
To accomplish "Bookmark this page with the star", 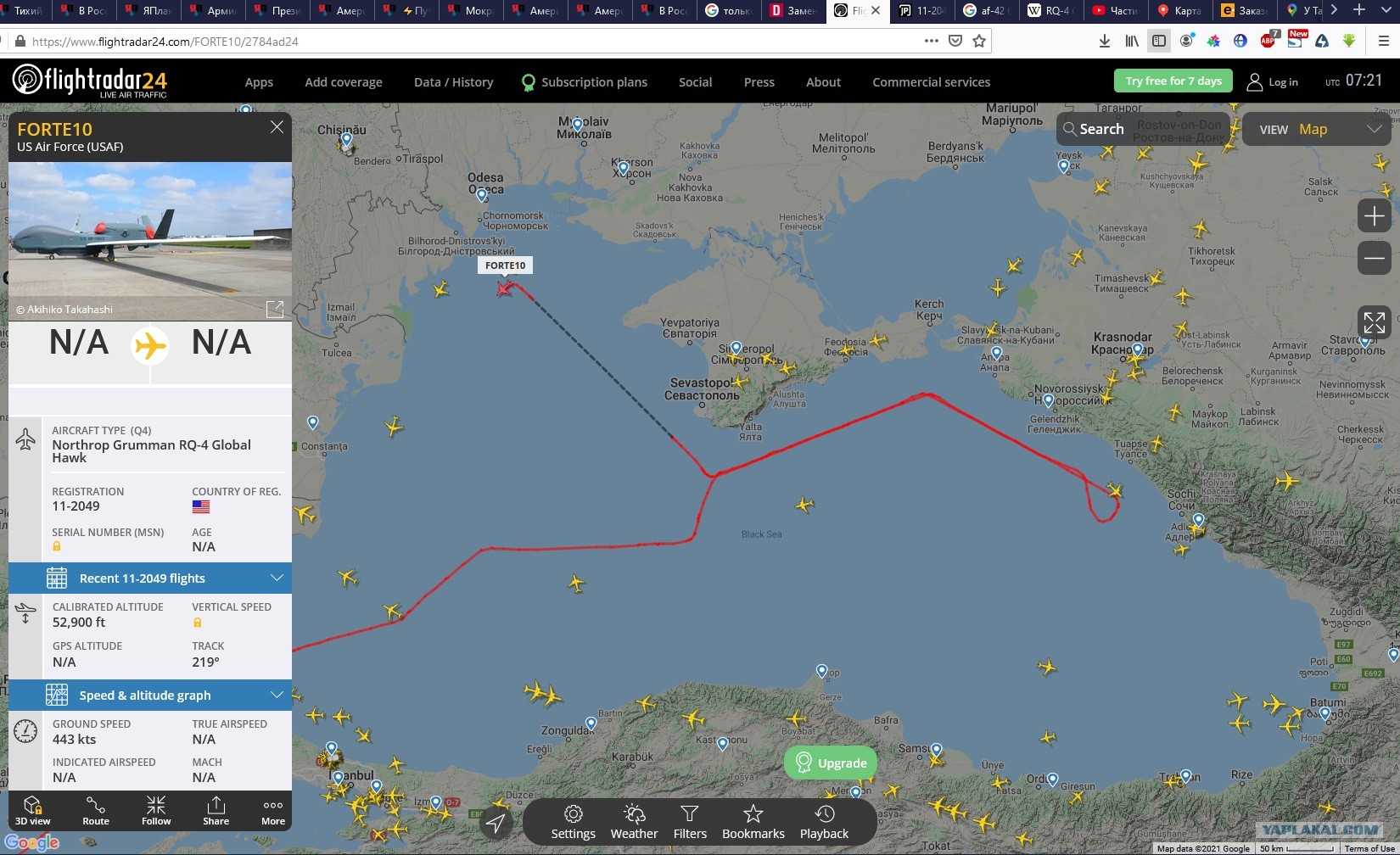I will click(979, 41).
